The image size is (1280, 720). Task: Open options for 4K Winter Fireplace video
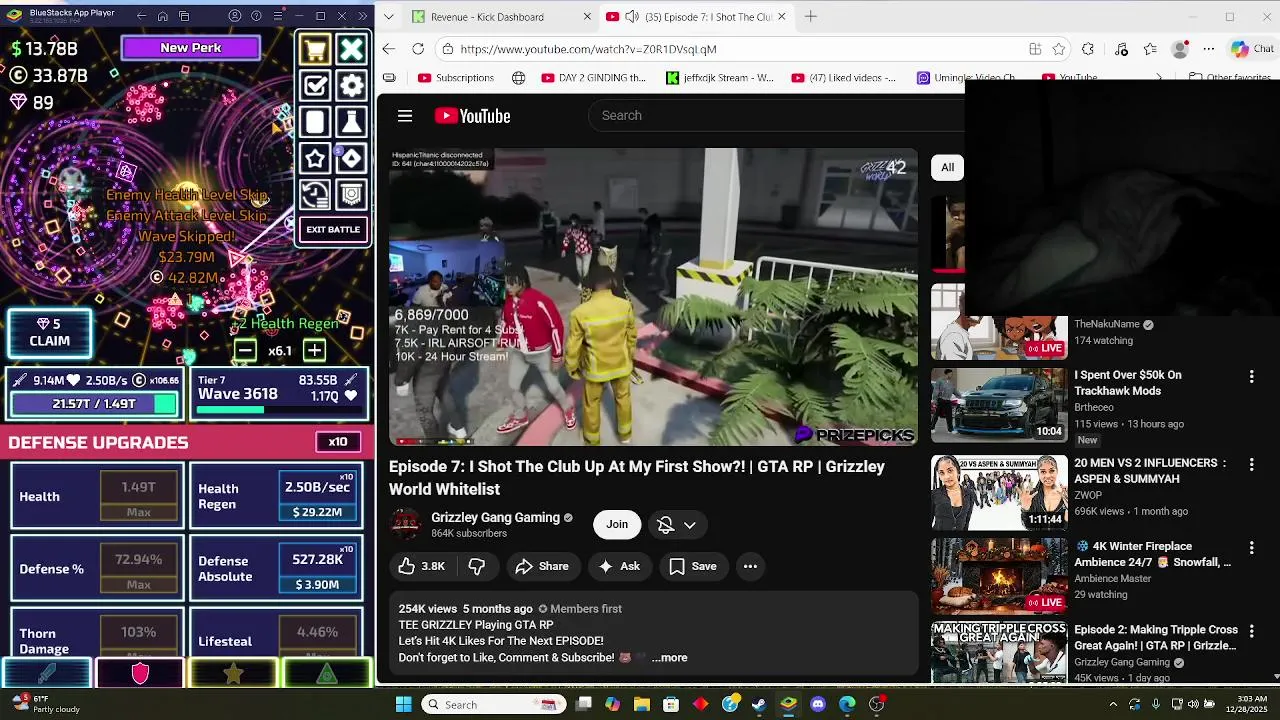(1251, 548)
